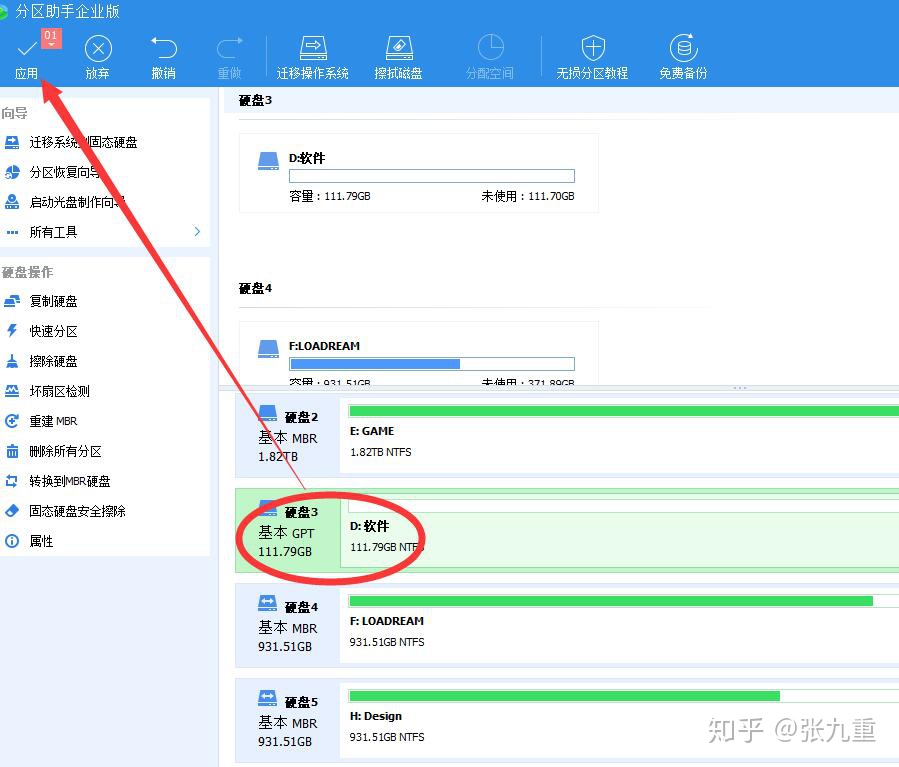The width and height of the screenshot is (899, 767).
Task: Open 坏扇区检测 bad sector scan
Action: pyautogui.click(x=62, y=391)
